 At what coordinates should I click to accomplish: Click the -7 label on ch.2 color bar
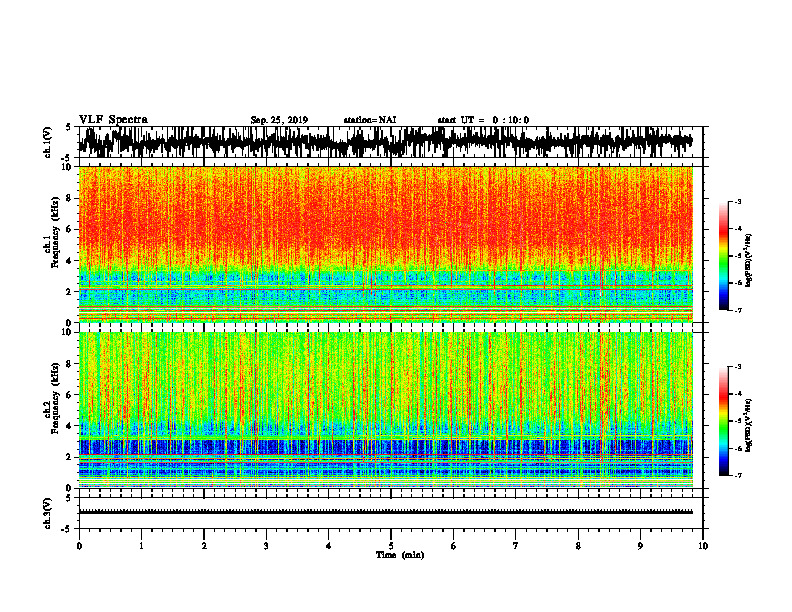coord(738,475)
